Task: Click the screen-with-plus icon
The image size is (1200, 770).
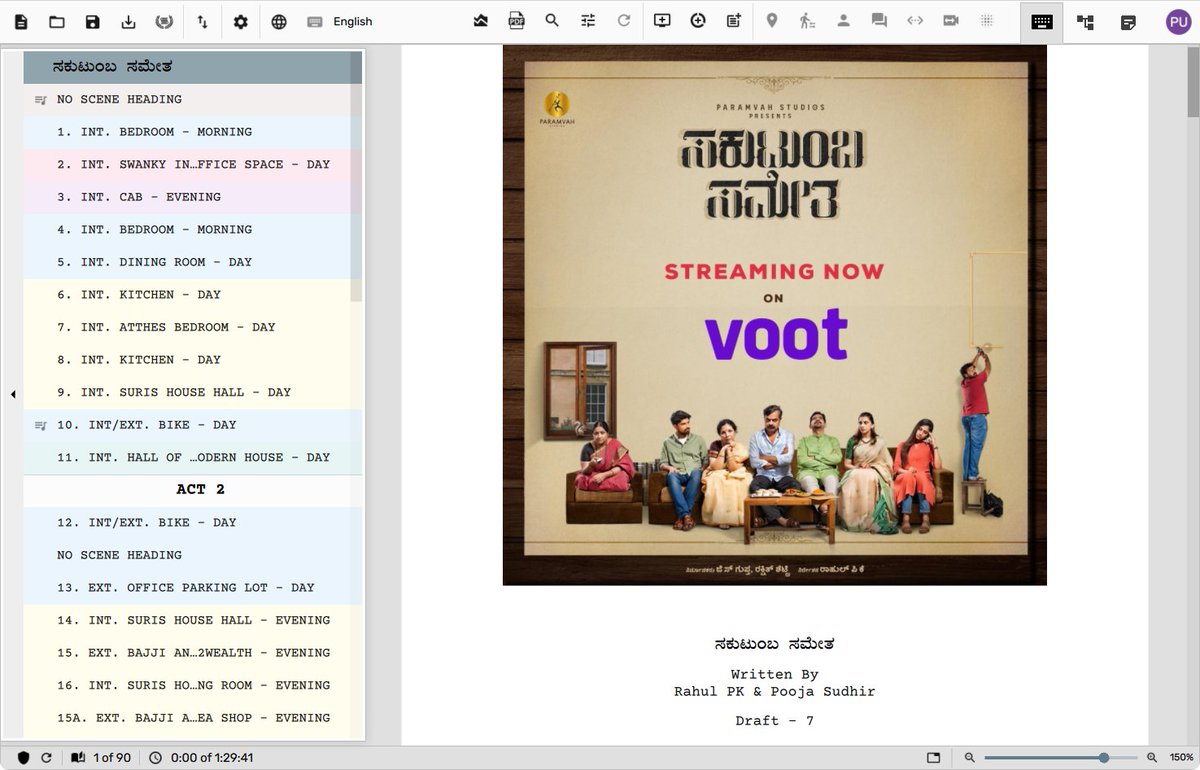Action: (662, 20)
